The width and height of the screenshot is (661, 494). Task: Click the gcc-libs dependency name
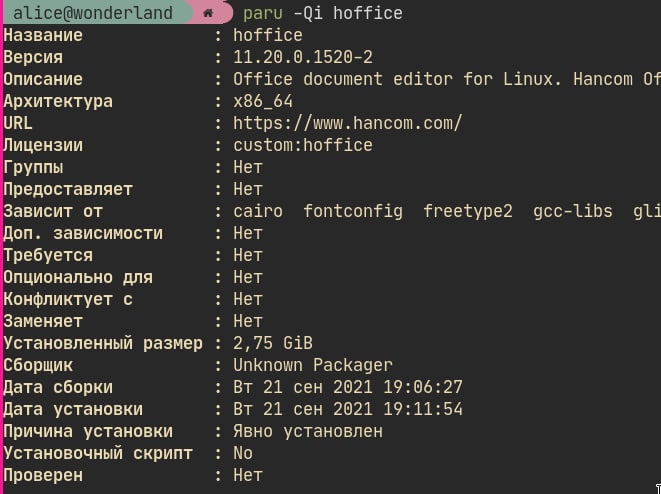(x=572, y=211)
